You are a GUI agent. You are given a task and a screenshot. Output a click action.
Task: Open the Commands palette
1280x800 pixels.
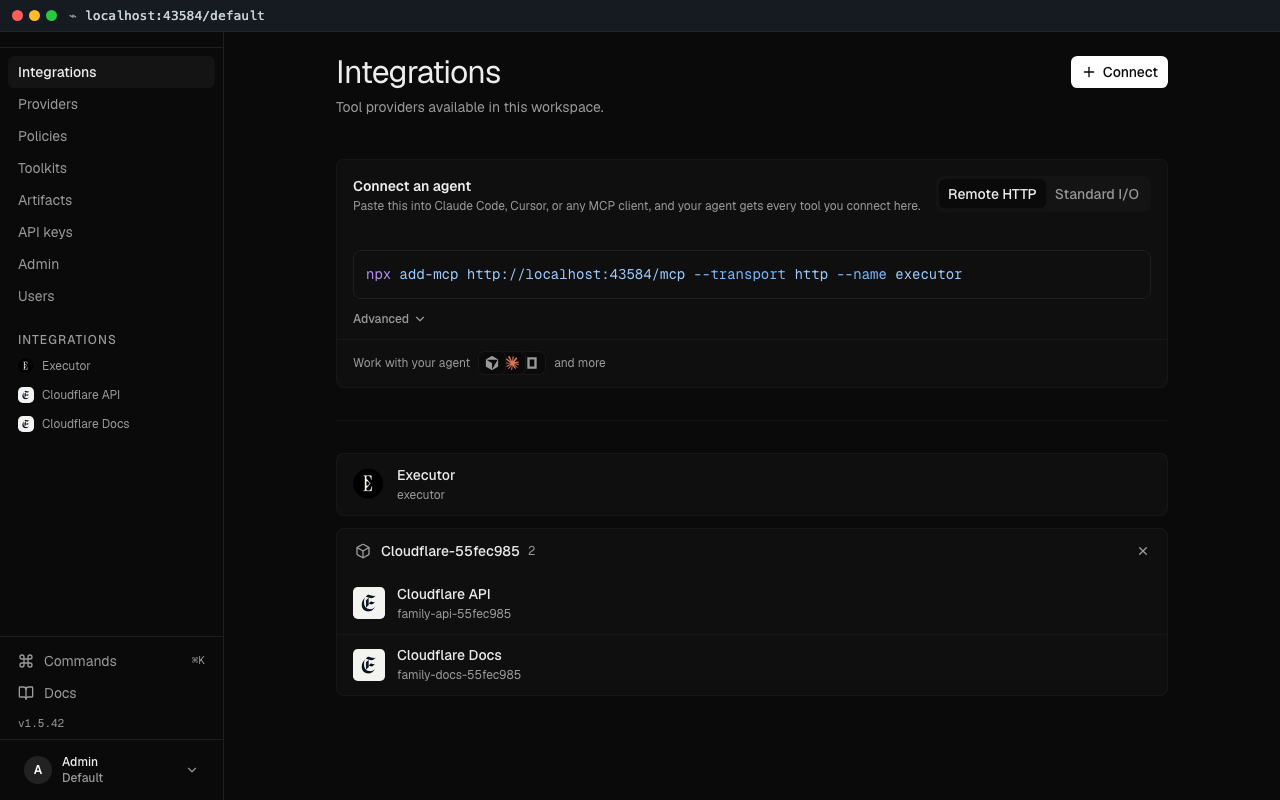tap(111, 661)
